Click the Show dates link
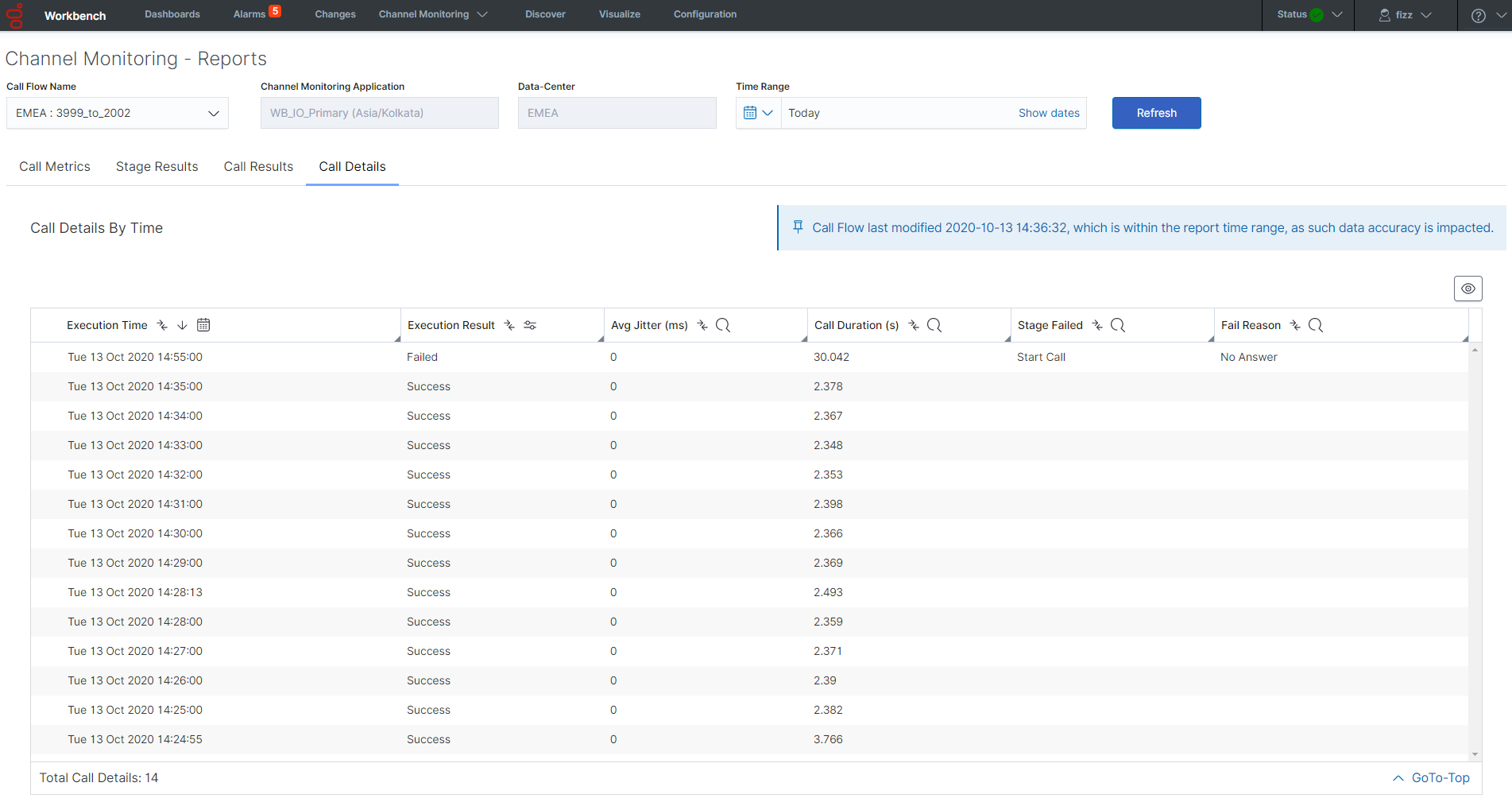 (x=1049, y=113)
